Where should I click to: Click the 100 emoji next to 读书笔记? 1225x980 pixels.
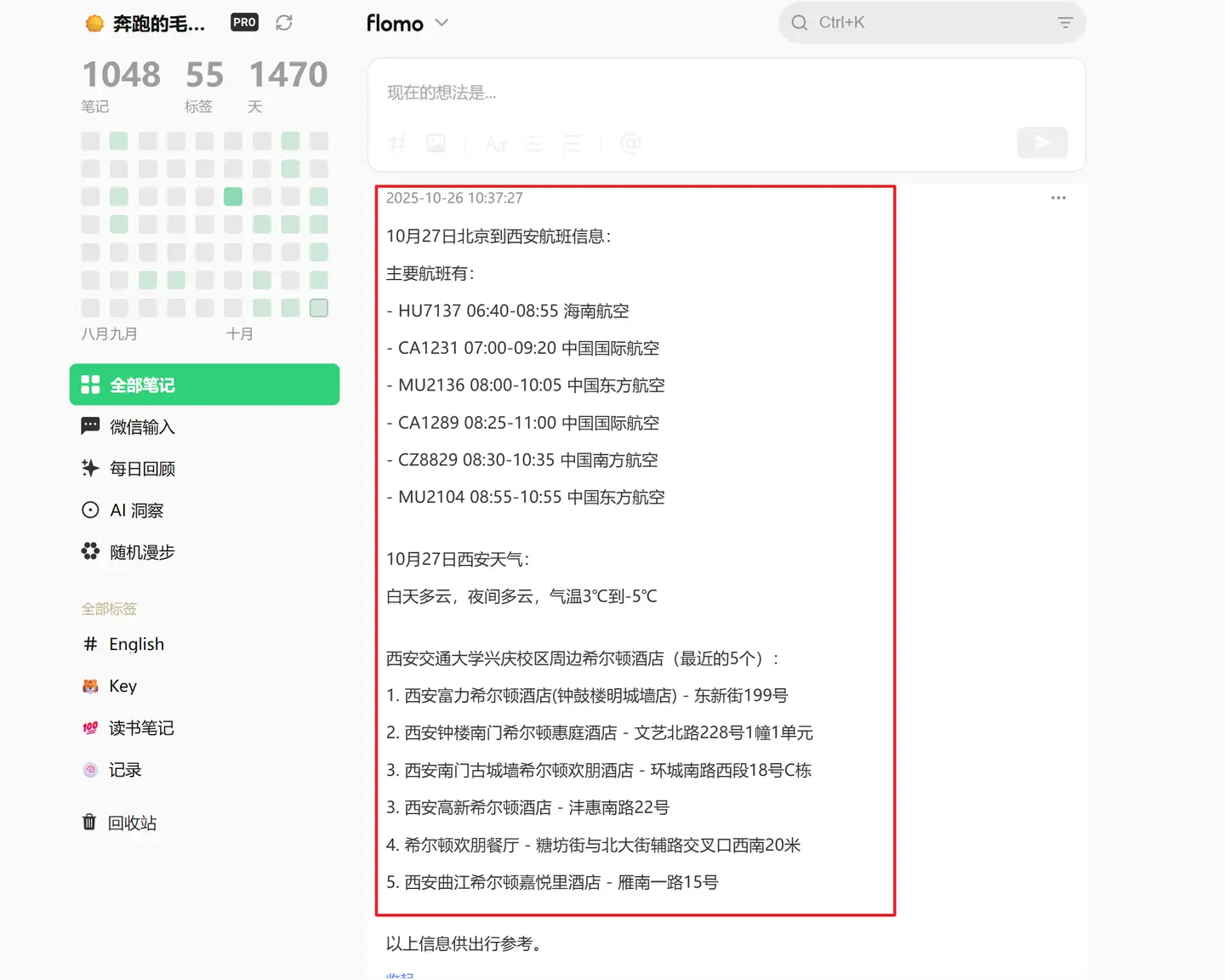[x=90, y=728]
